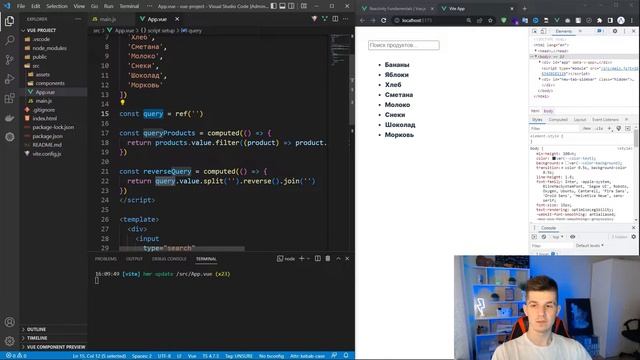Screen dimensions: 640x360
Task: Kill terminal with trash icon
Action: click(x=328, y=258)
